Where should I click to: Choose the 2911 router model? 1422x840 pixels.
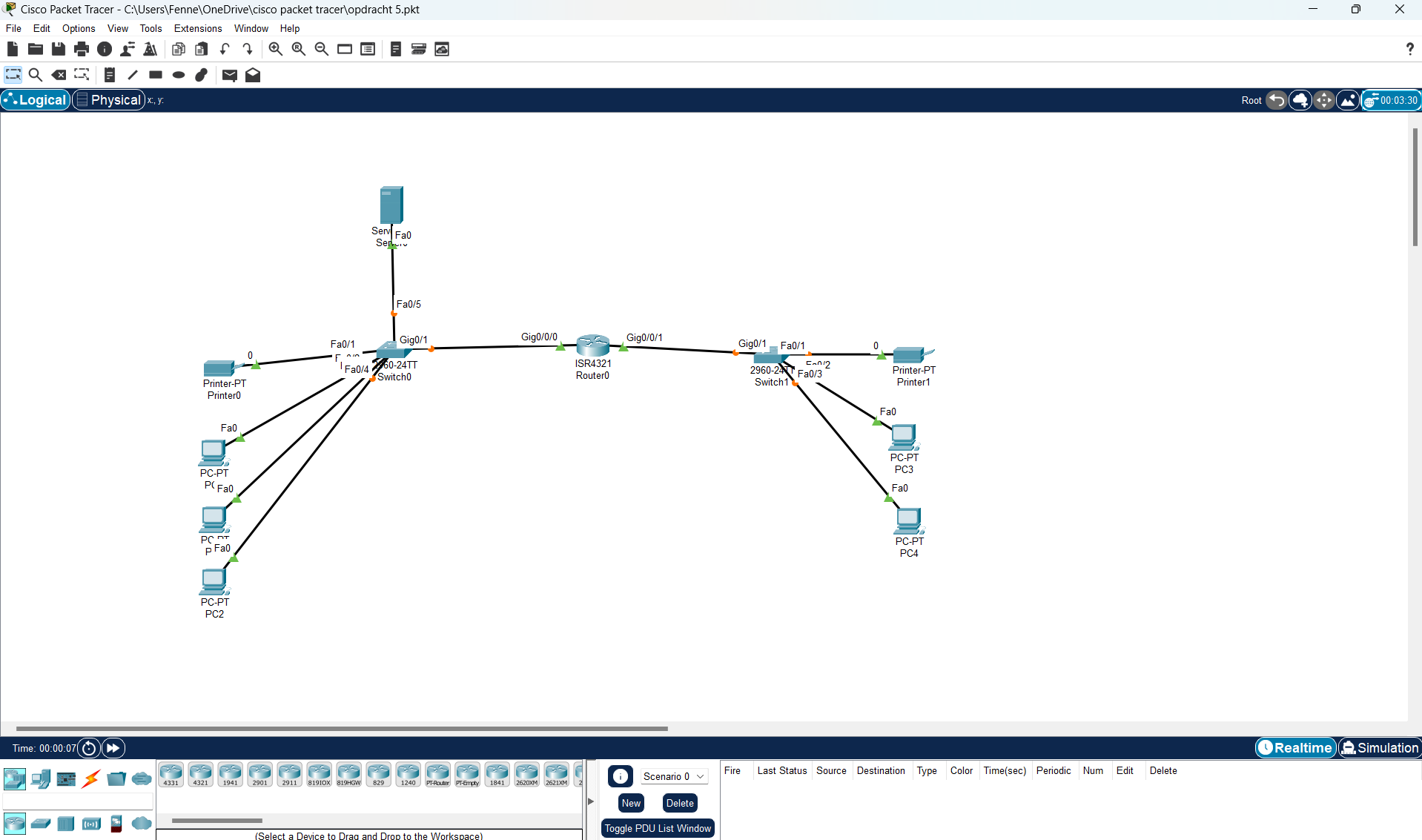tap(289, 774)
